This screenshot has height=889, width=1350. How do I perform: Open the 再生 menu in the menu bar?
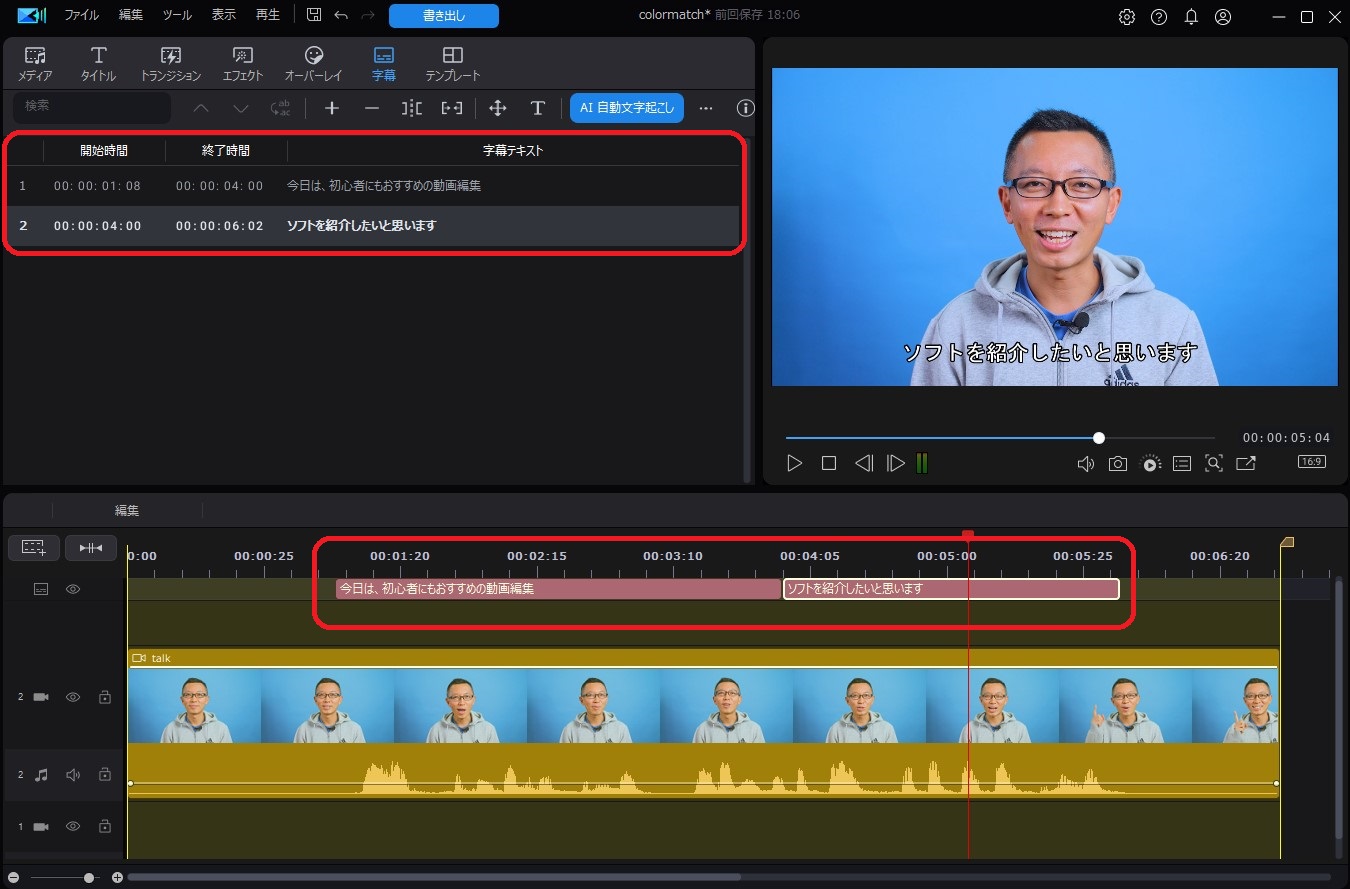tap(267, 14)
